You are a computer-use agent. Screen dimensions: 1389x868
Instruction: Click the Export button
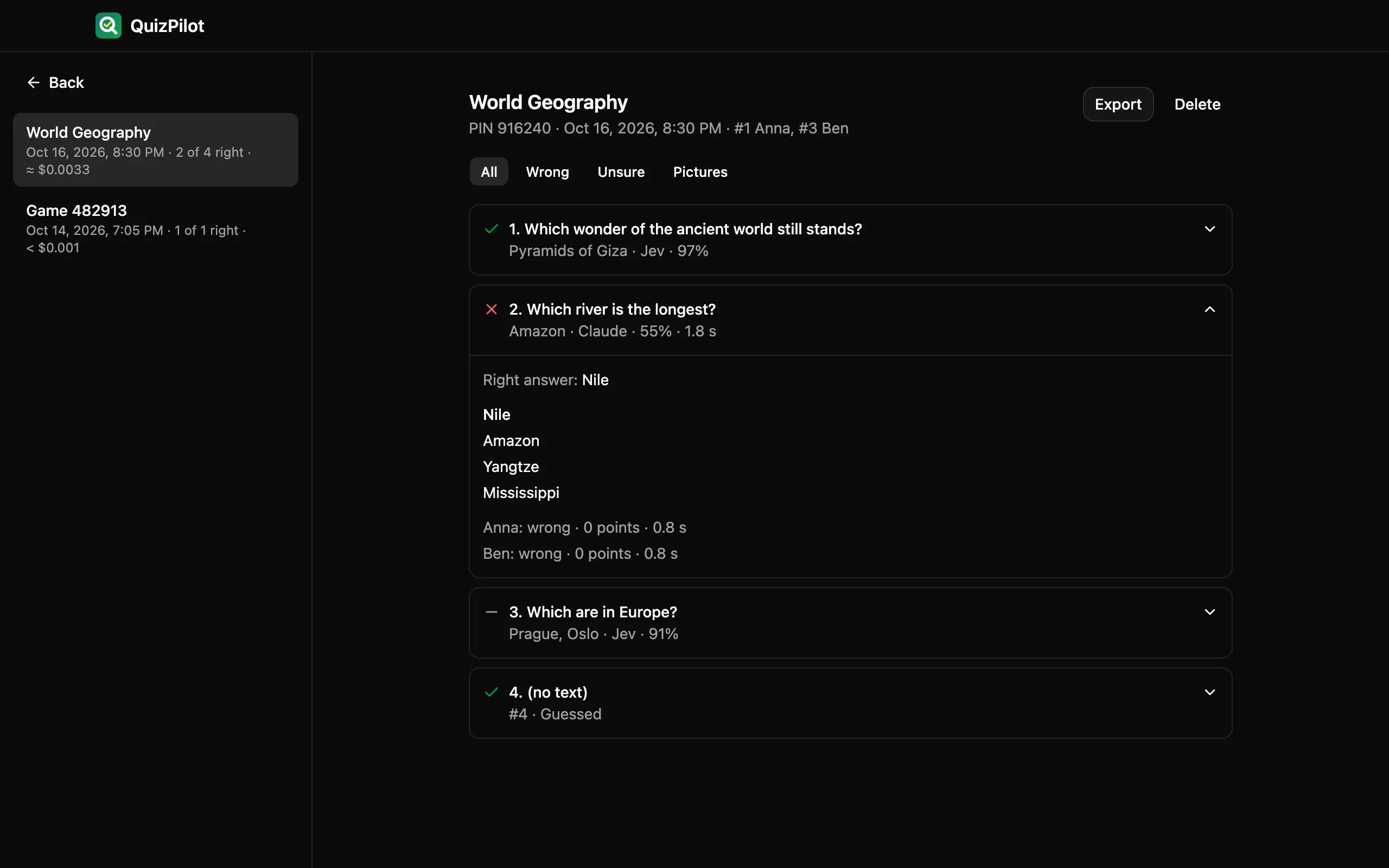(1118, 105)
